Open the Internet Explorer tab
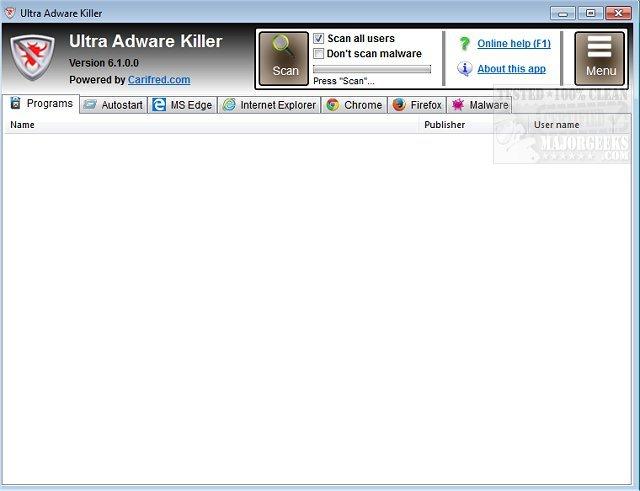This screenshot has width=640, height=491. pyautogui.click(x=269, y=105)
